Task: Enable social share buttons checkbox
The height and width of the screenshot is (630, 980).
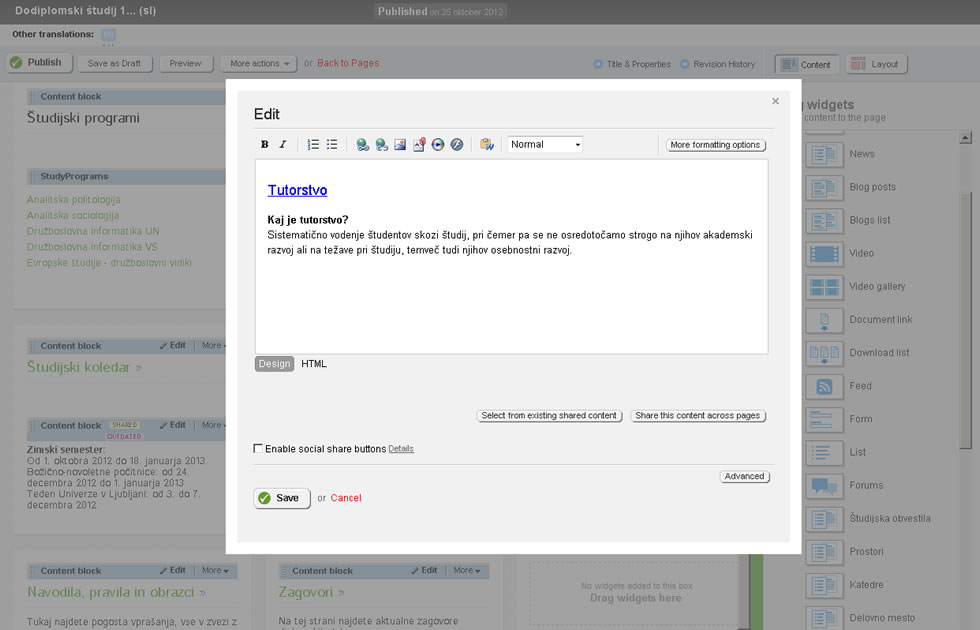Action: (259, 449)
